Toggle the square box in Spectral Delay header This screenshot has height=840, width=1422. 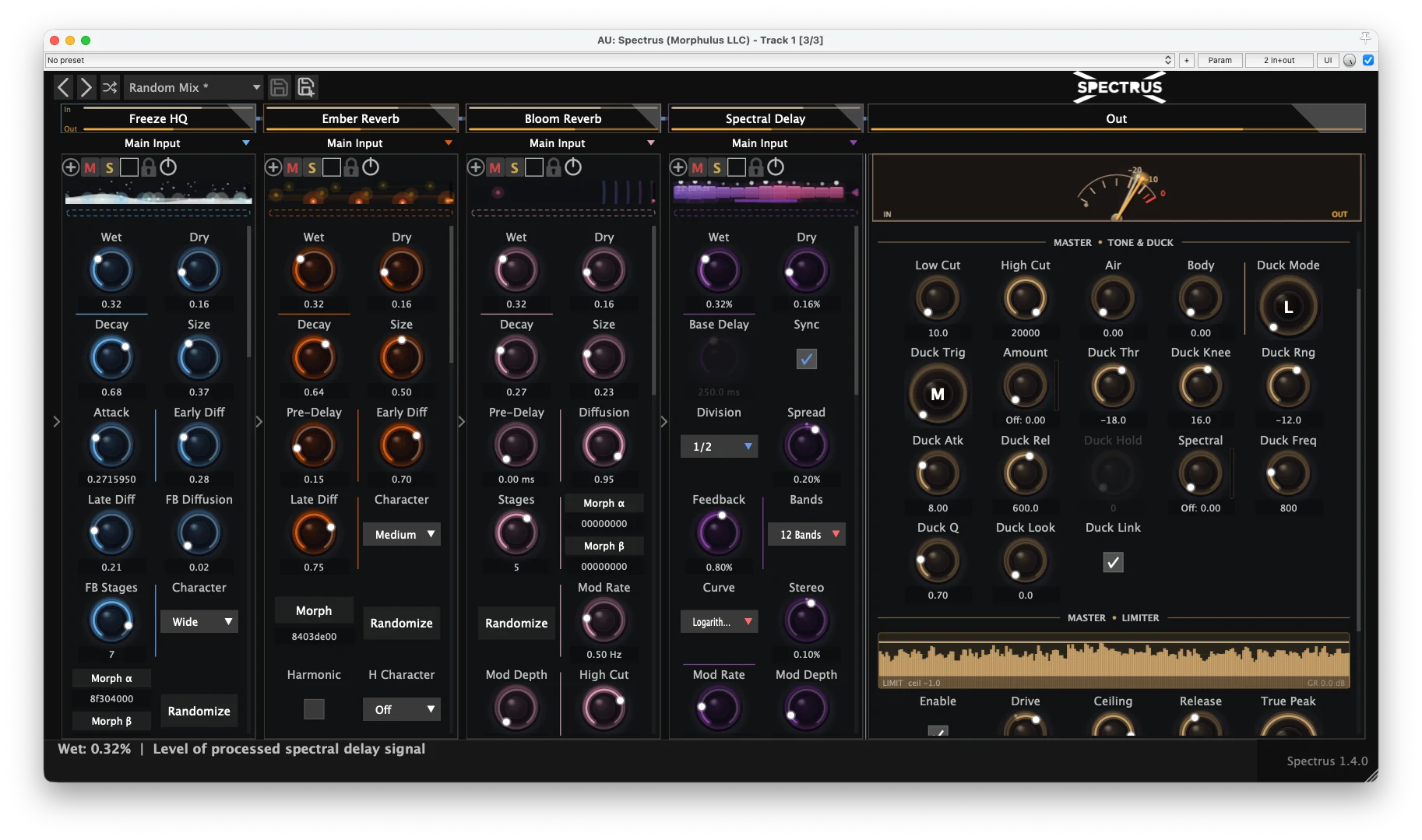[737, 167]
